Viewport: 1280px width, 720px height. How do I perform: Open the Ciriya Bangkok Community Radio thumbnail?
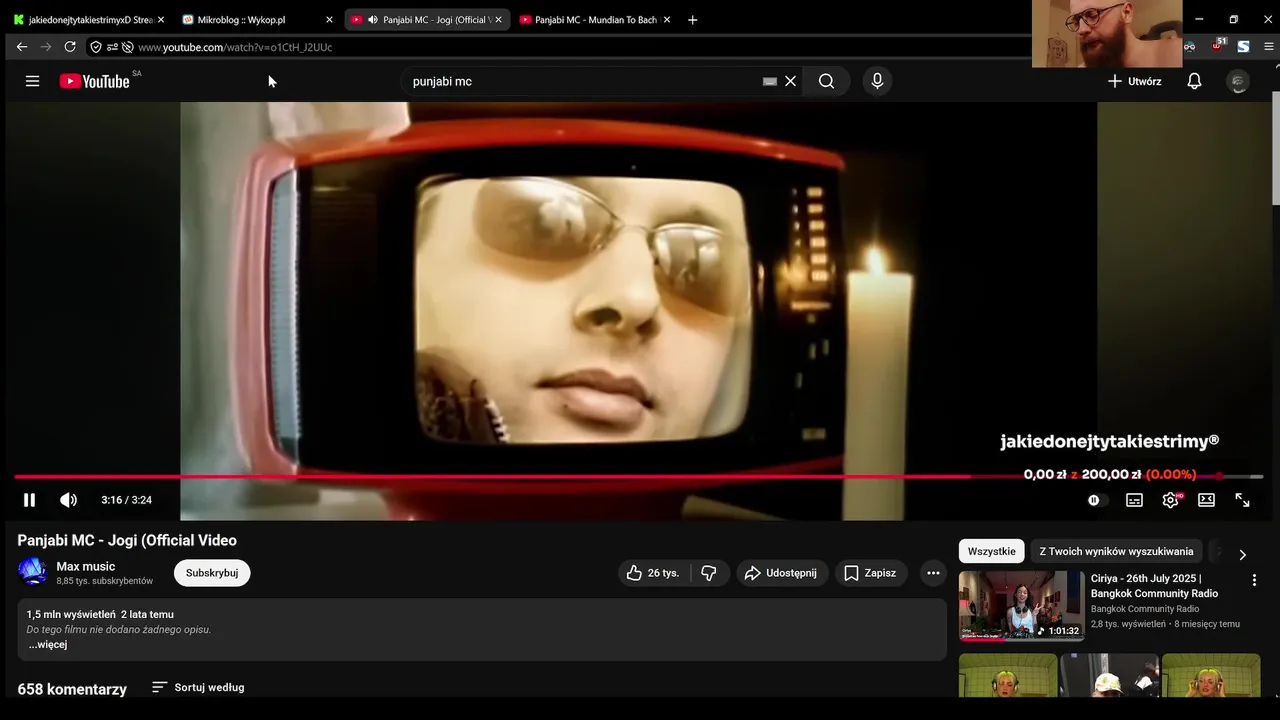(x=1021, y=605)
